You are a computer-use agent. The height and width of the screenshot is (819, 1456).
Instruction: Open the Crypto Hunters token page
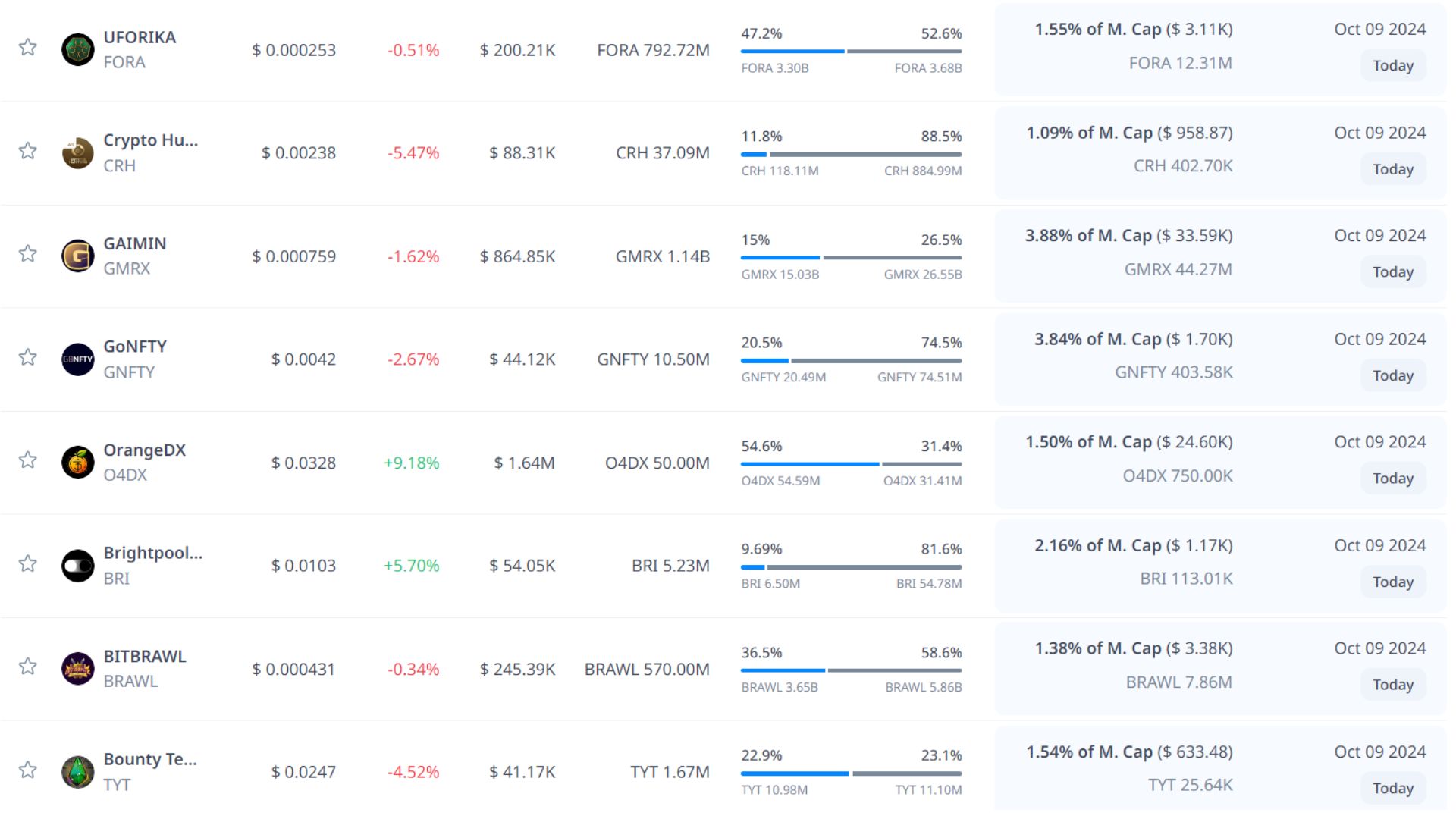[x=150, y=140]
